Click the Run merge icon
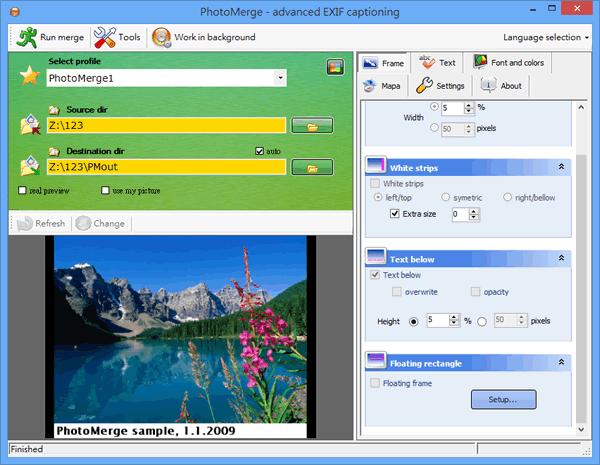The image size is (600, 465). [25, 37]
